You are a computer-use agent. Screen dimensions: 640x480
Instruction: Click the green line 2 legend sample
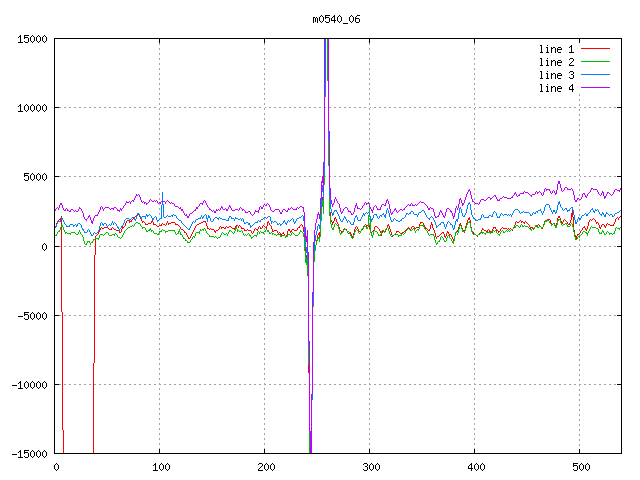pos(596,62)
